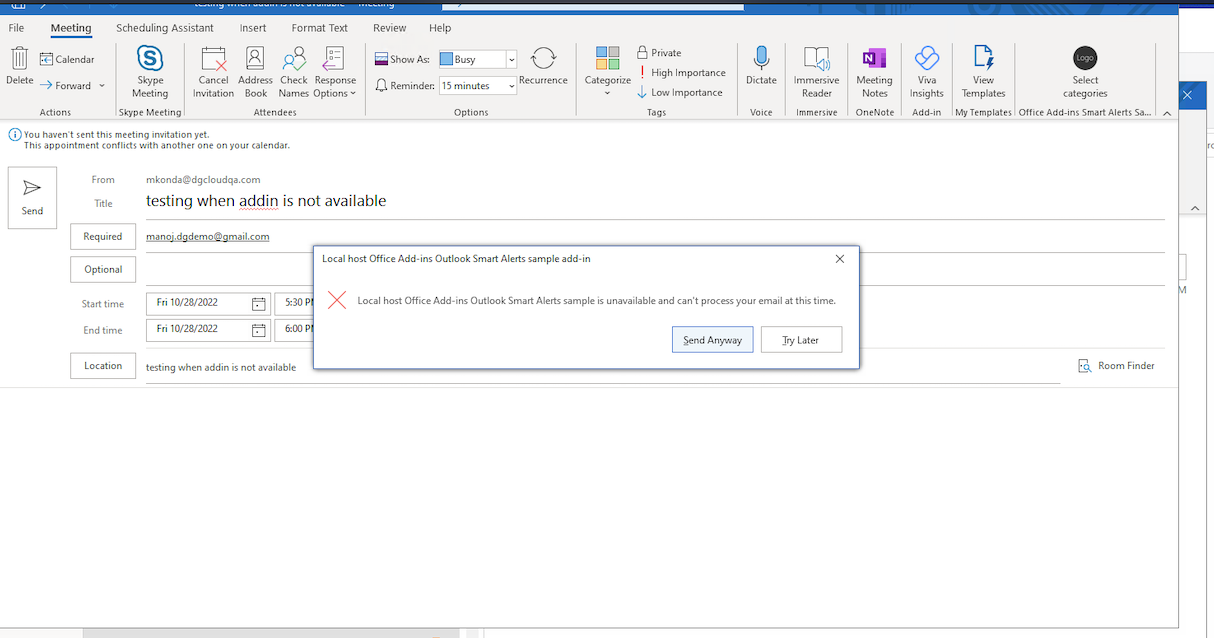Open Immersive Reader
Viewport: 1214px width, 638px height.
tap(816, 70)
